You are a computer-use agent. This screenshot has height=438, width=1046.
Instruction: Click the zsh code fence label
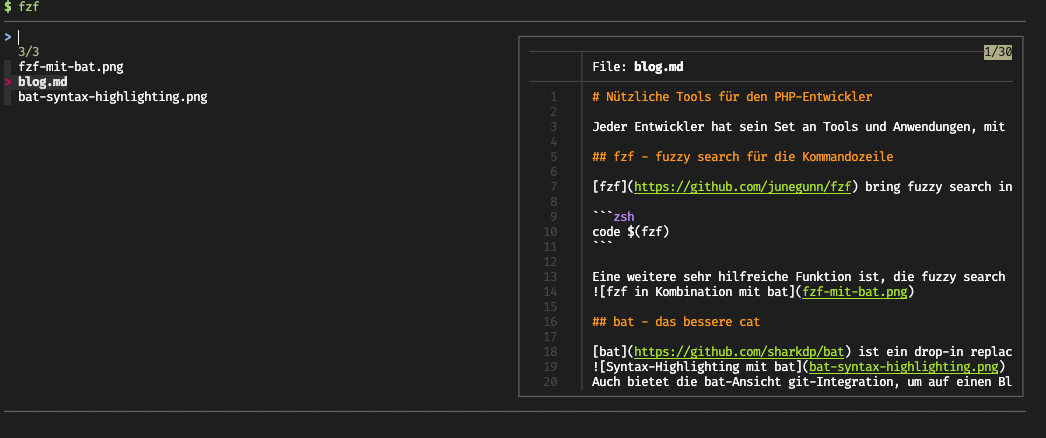[x=624, y=217]
